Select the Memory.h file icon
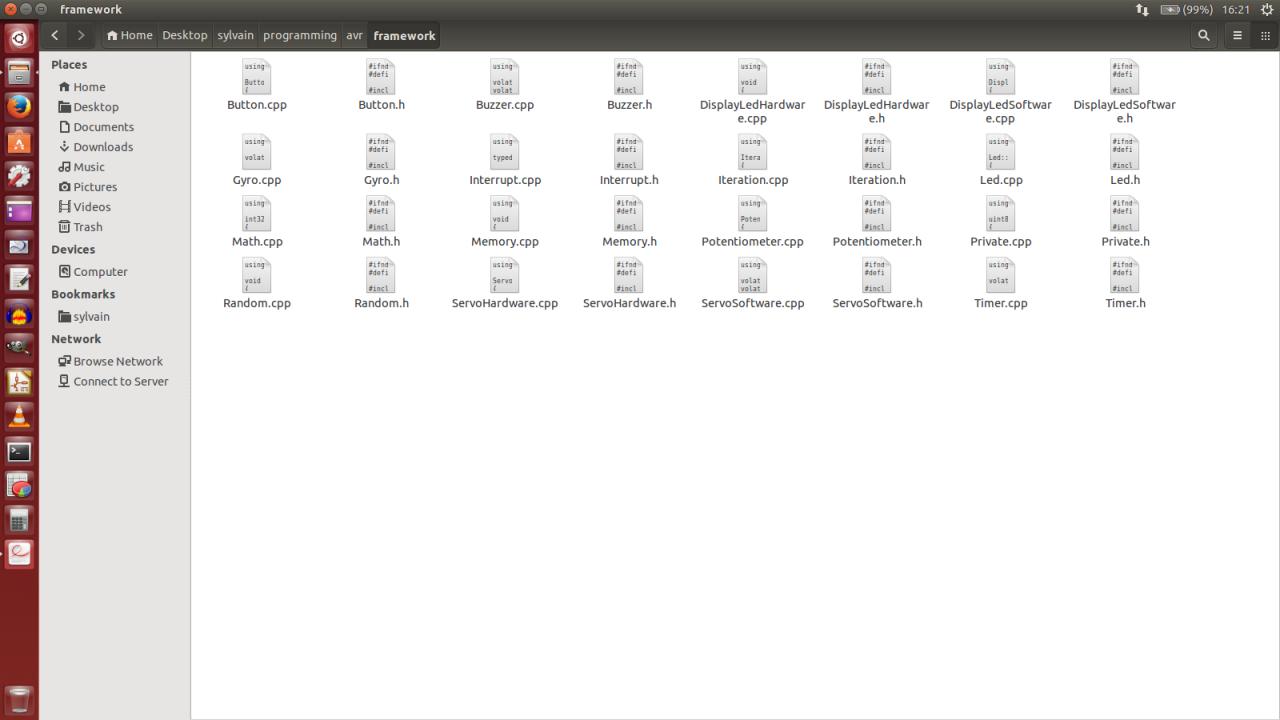The image size is (1280, 720). click(x=629, y=214)
